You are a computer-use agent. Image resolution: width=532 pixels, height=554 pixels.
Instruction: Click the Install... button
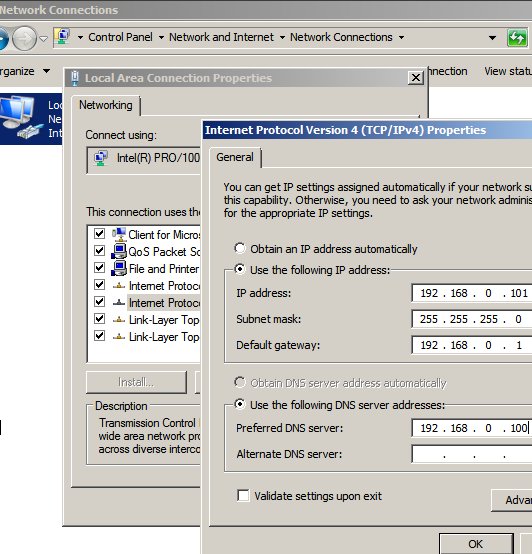(136, 382)
